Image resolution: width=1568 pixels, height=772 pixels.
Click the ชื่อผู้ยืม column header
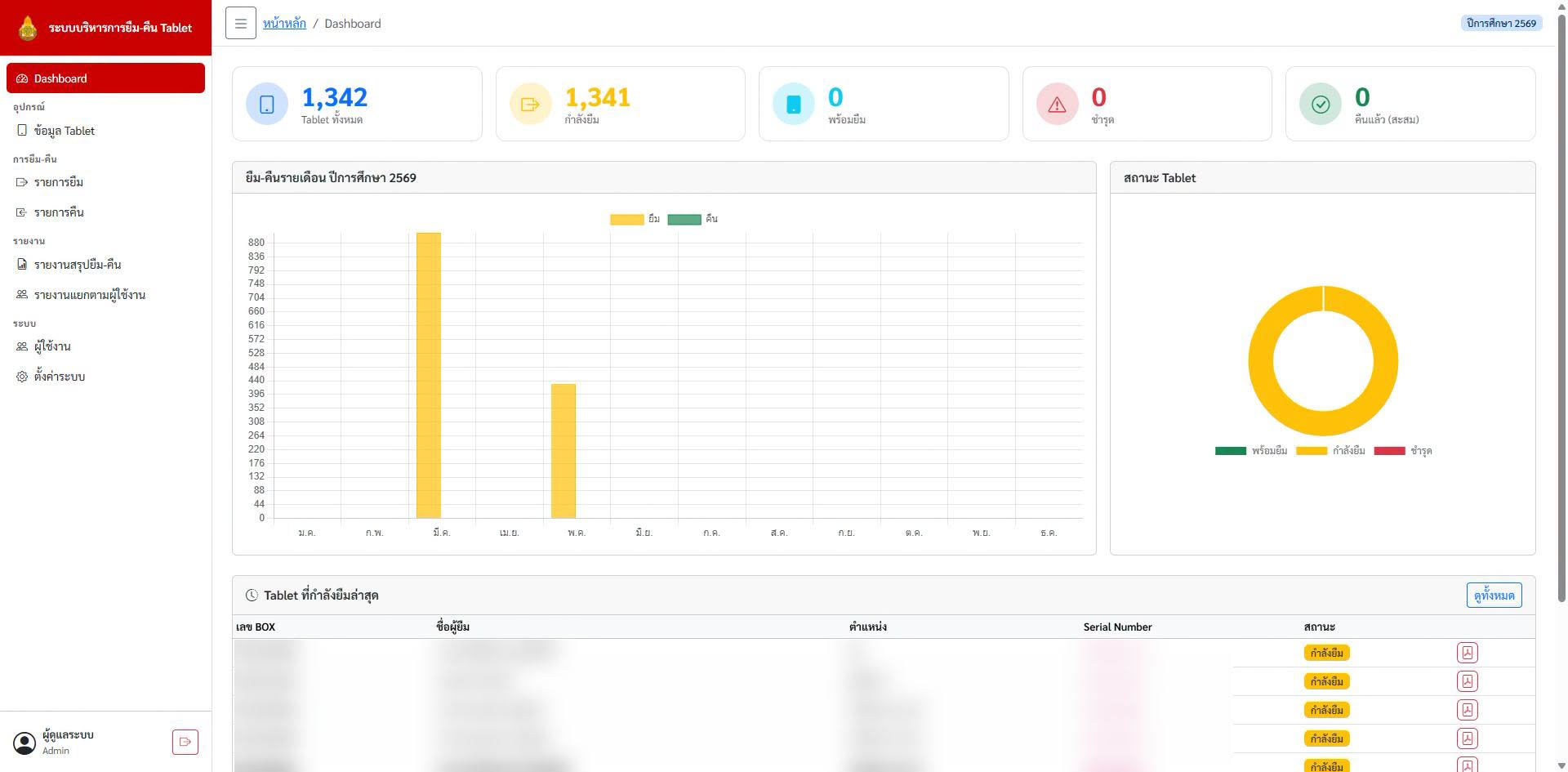[452, 627]
